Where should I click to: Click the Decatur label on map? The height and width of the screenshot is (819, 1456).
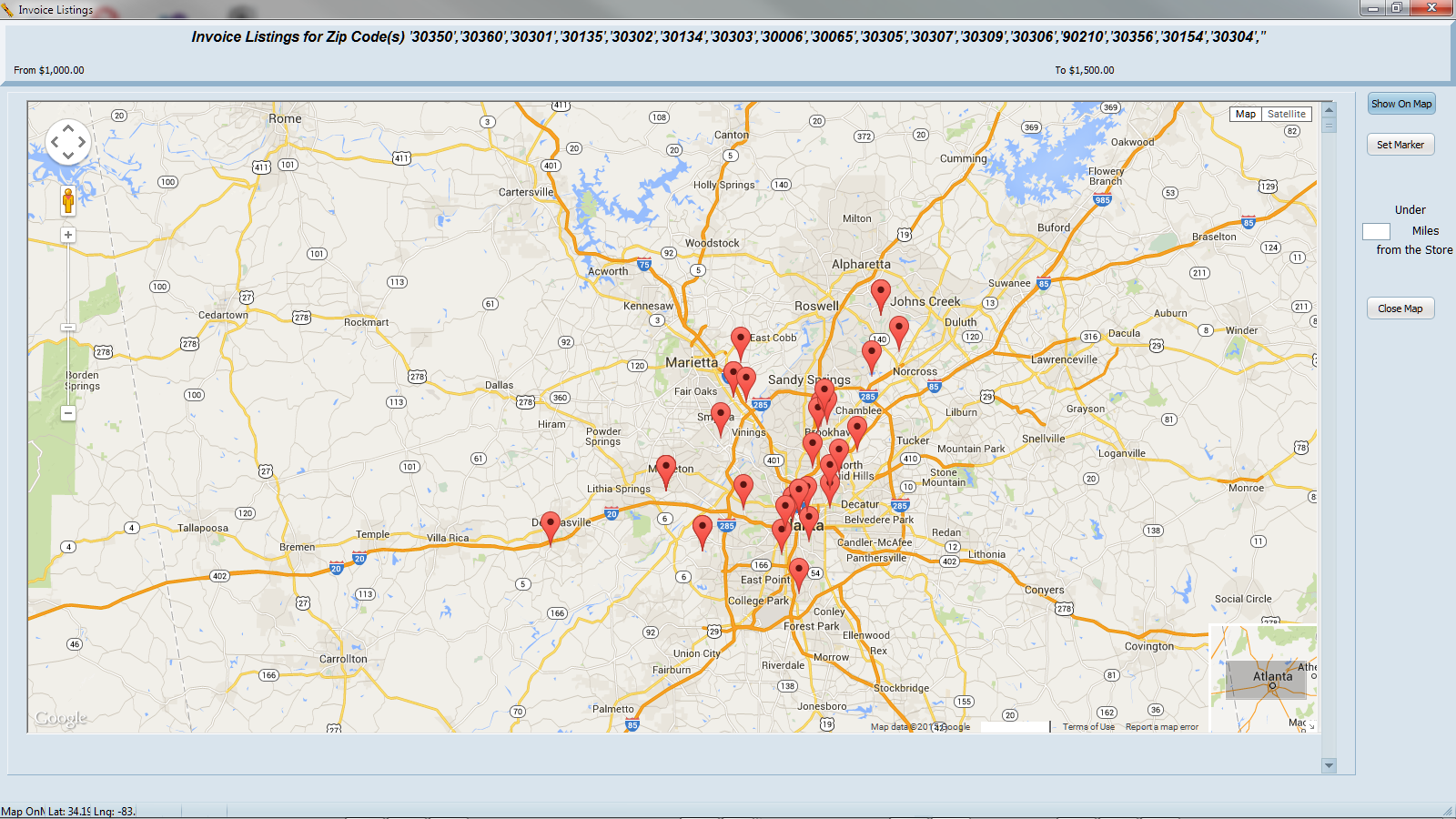[860, 504]
